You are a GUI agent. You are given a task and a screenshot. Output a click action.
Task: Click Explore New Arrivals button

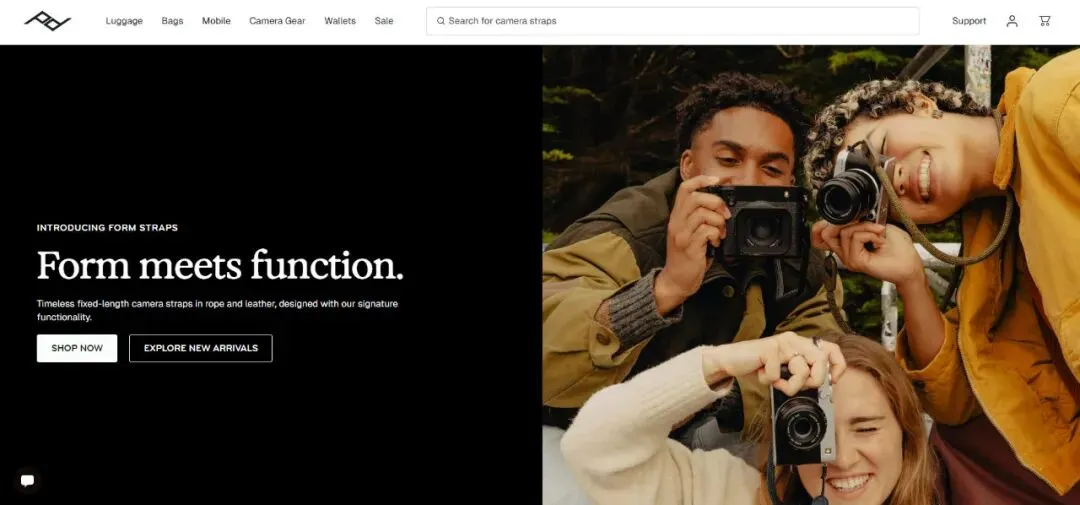[x=200, y=348]
